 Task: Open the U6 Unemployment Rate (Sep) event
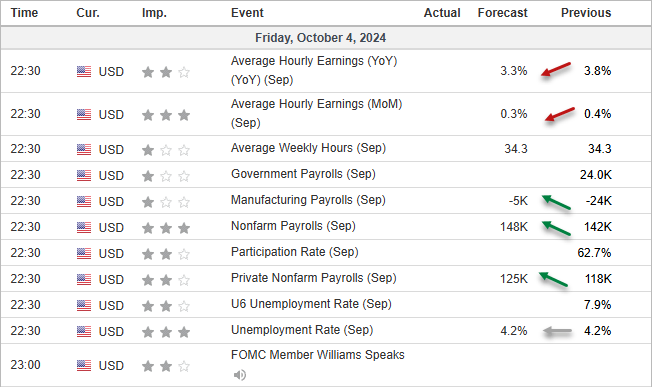click(x=311, y=304)
